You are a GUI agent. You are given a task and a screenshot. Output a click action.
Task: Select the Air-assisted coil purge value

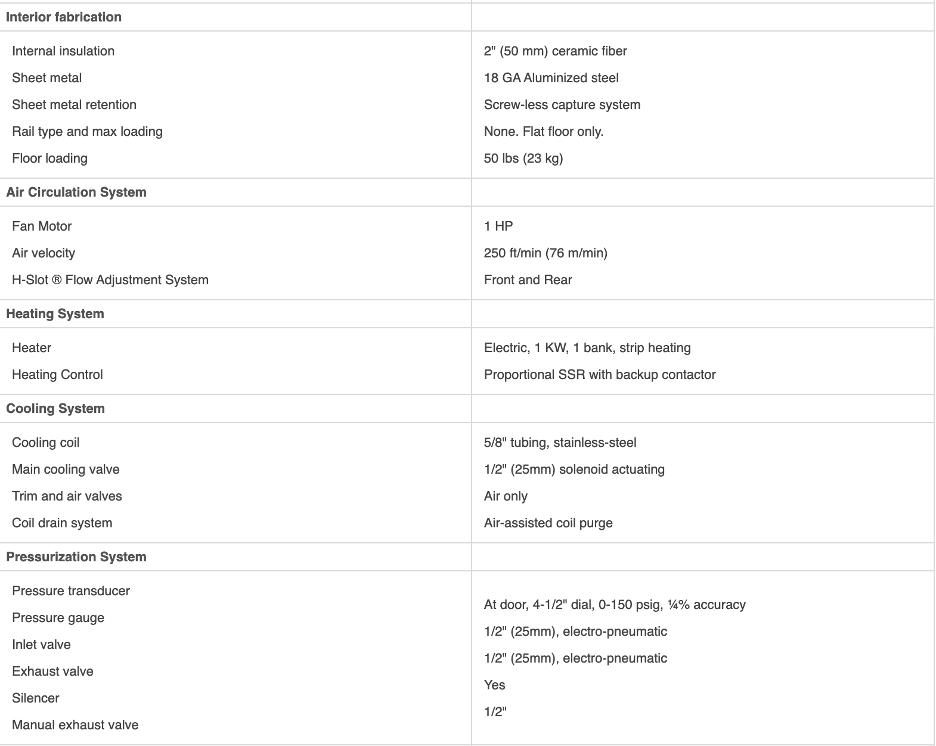[548, 523]
